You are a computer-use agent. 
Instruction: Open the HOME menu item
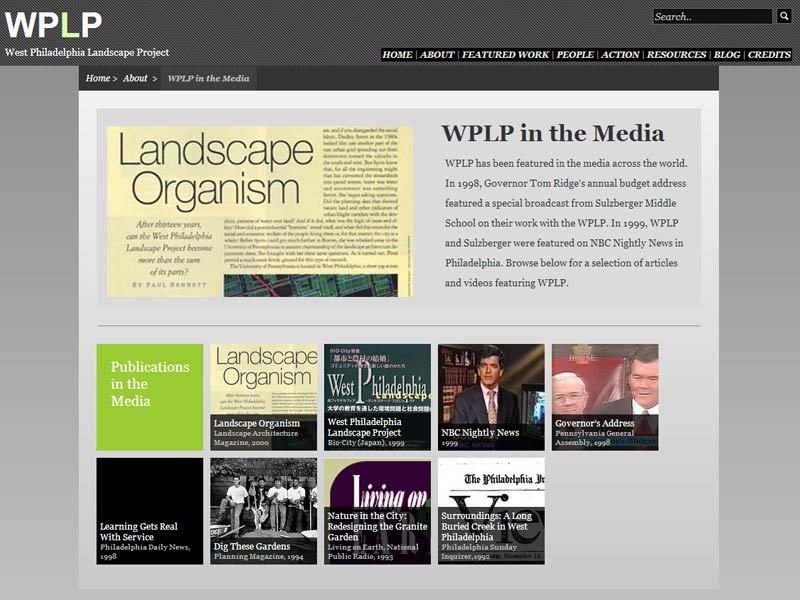[x=397, y=55]
